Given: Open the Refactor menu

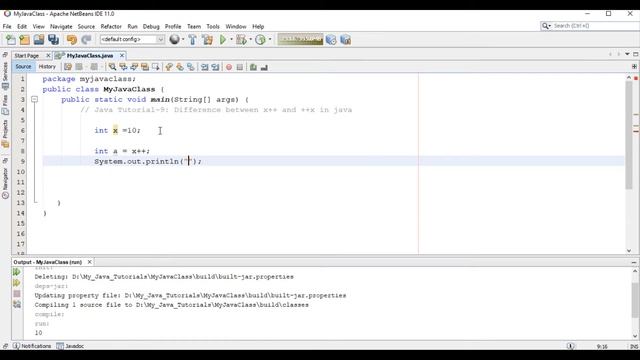Looking at the screenshot, I should pos(111,27).
